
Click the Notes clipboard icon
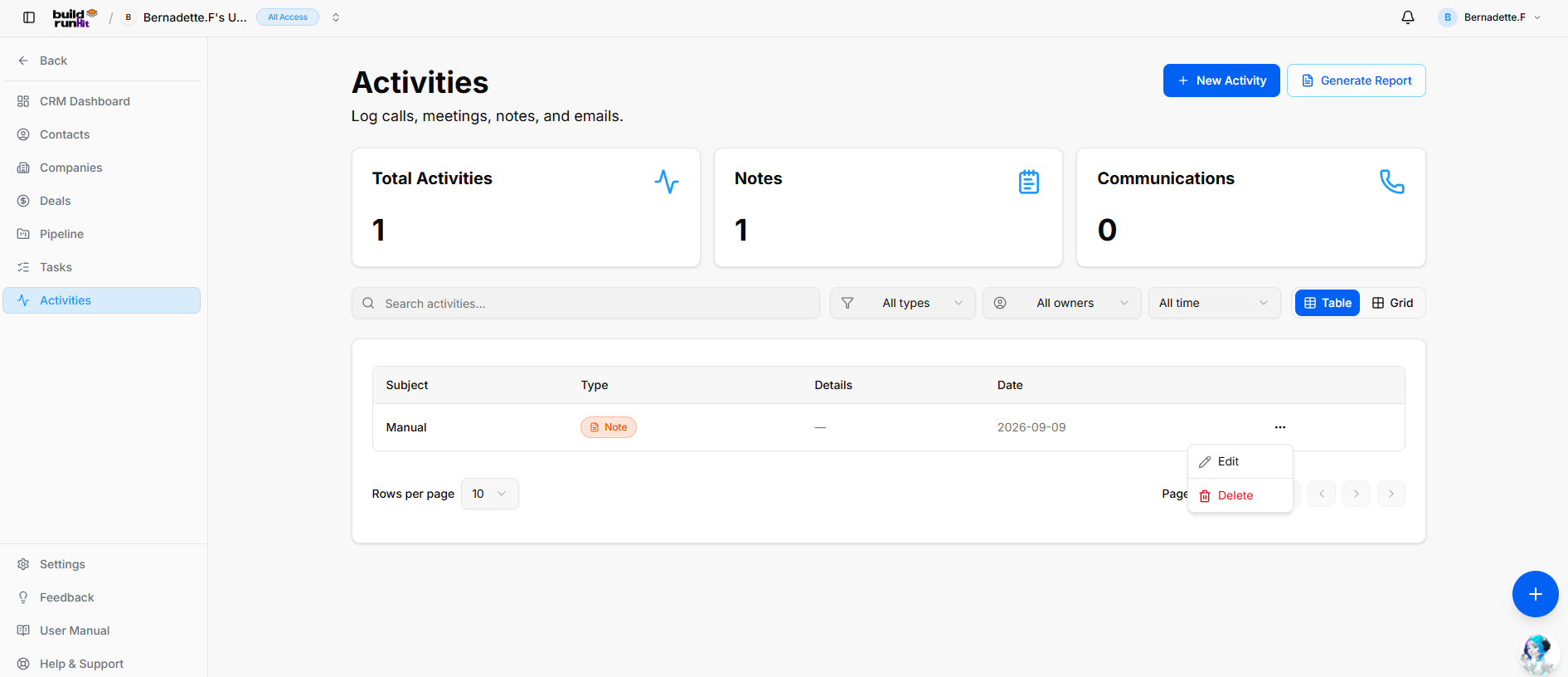click(x=1029, y=181)
